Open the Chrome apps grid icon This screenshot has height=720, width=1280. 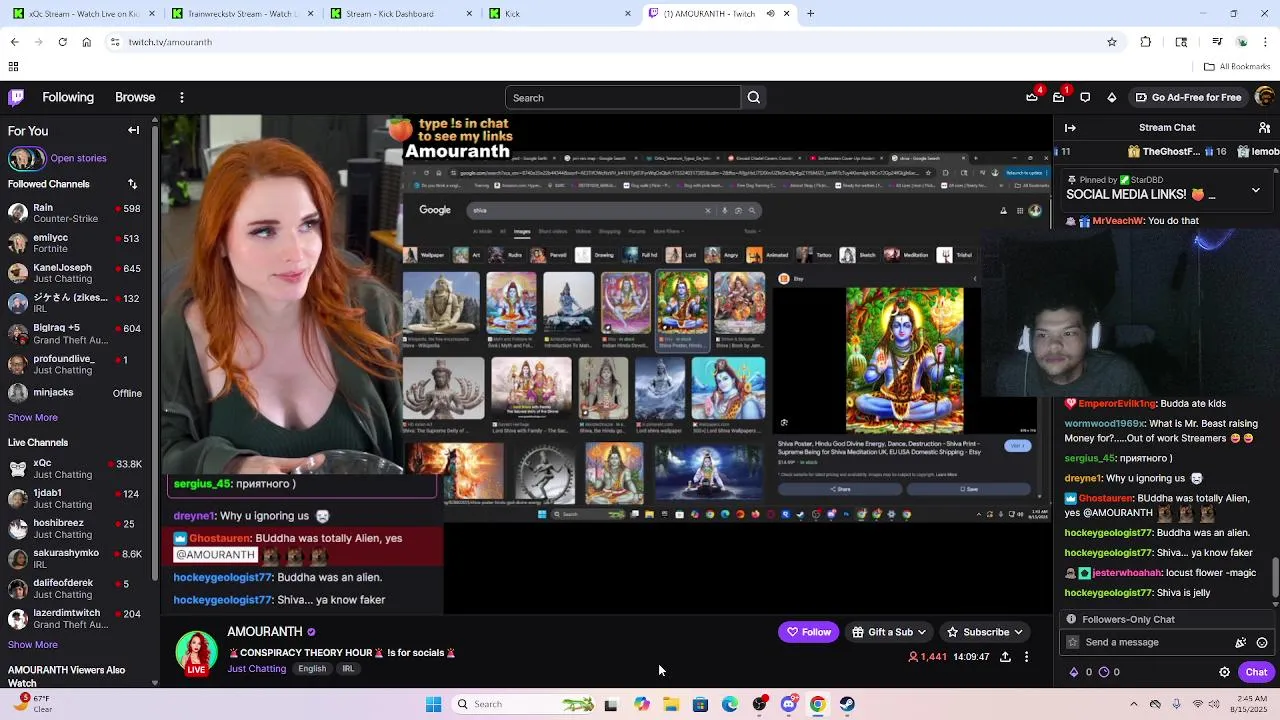[x=13, y=67]
